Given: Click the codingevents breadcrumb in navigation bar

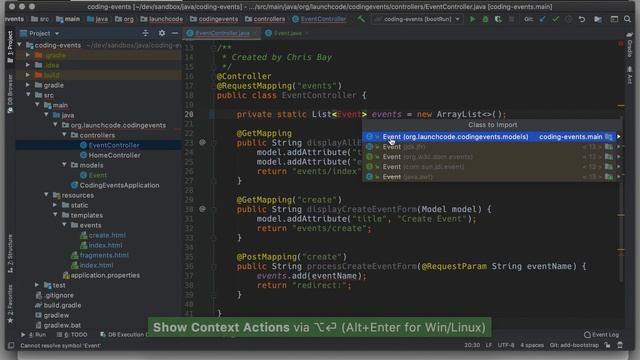Looking at the screenshot, I should click(x=214, y=19).
